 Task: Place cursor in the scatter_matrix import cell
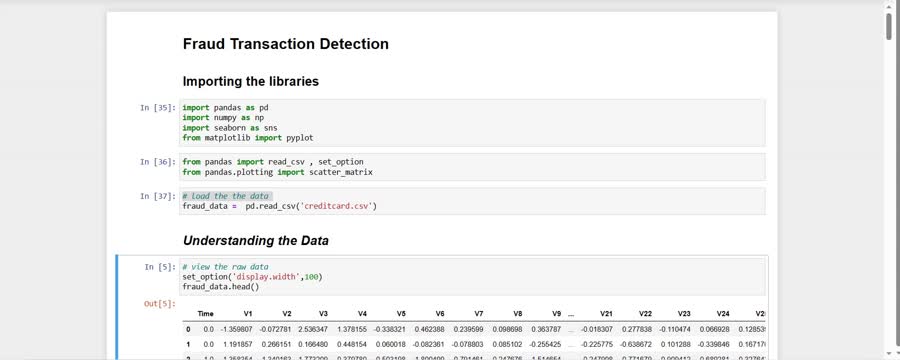(x=472, y=167)
